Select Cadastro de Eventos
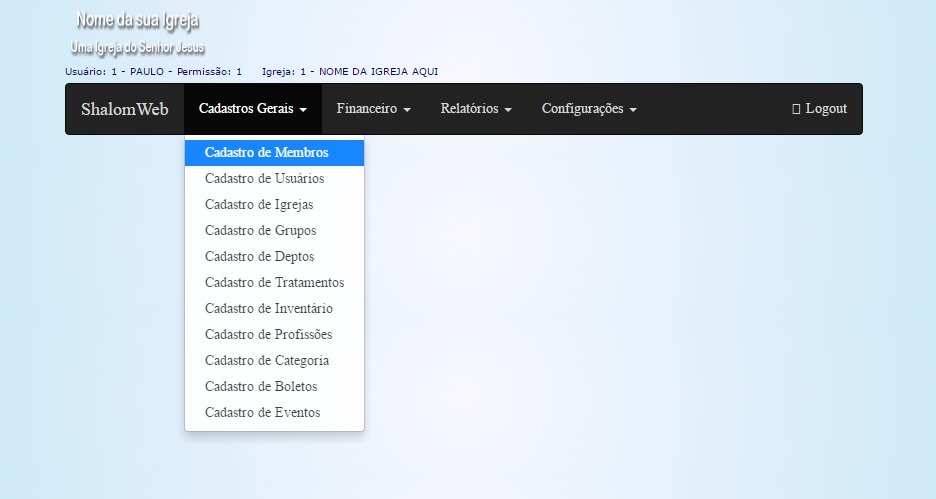This screenshot has height=499, width=936. [x=275, y=412]
